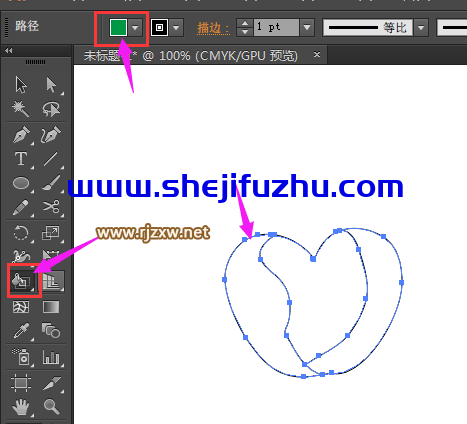The width and height of the screenshot is (467, 424).
Task: Click the green fill color swatch
Action: click(118, 27)
